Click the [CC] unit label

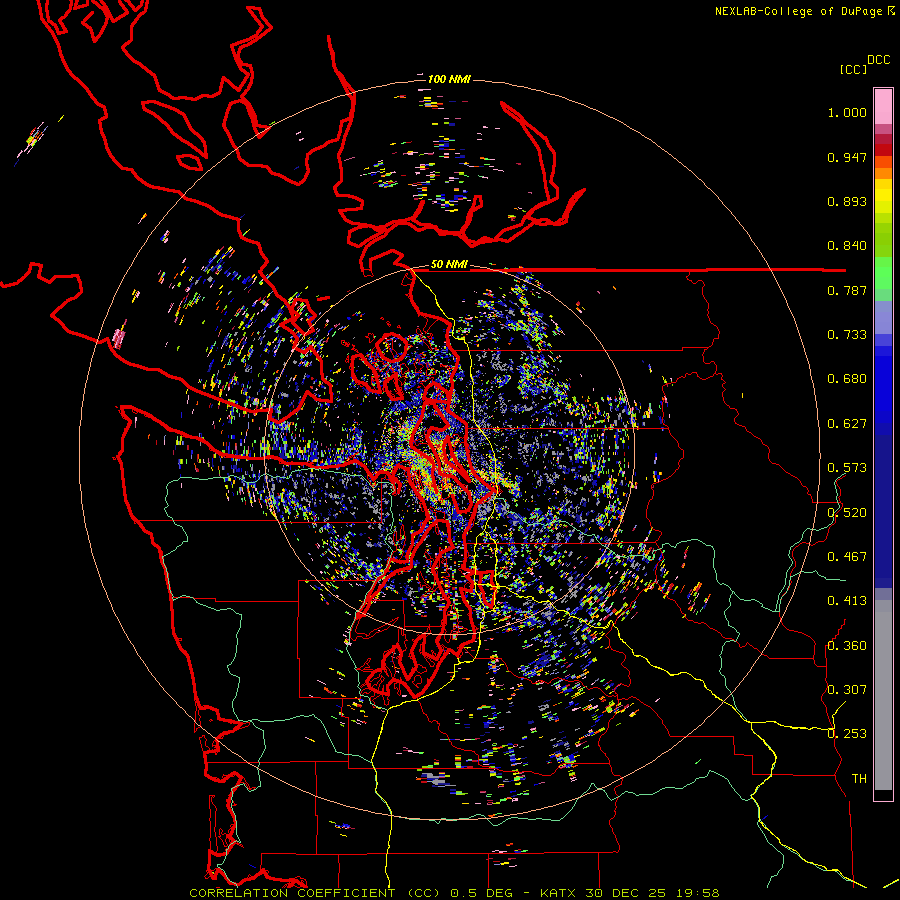(853, 69)
